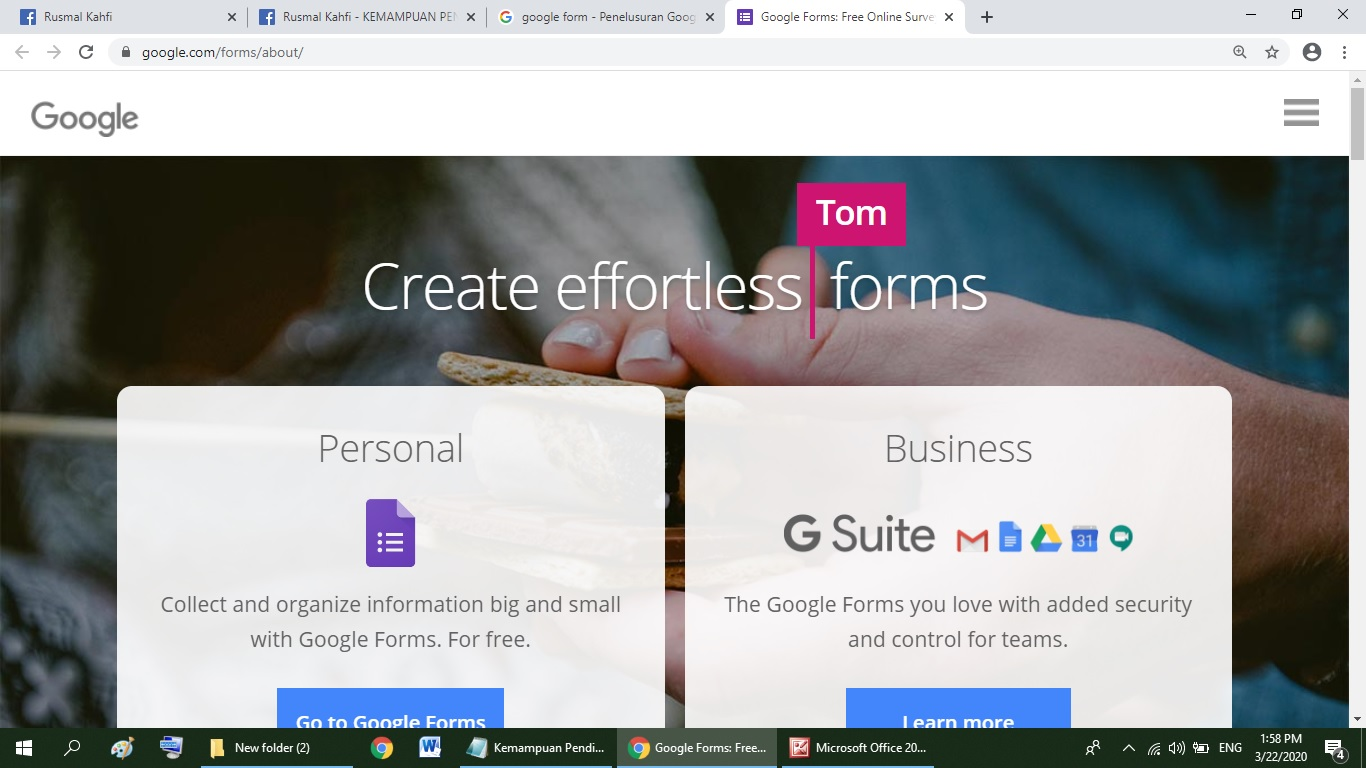
Task: Click the address bar URL field
Action: [670, 52]
